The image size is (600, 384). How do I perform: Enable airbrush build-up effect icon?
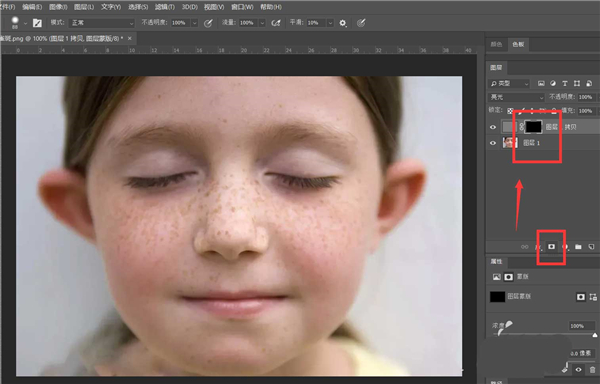(x=276, y=23)
